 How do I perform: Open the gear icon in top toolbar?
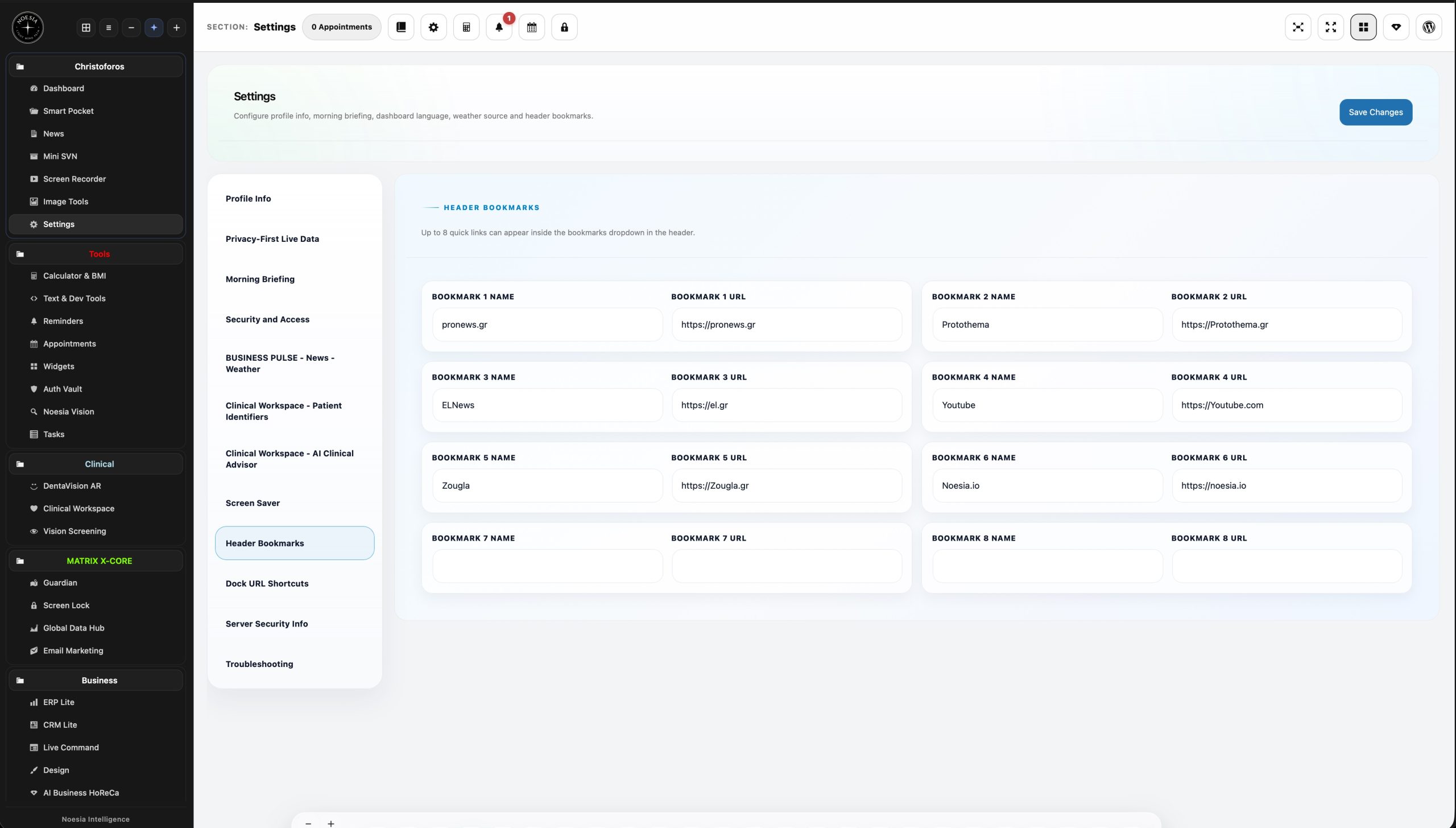pyautogui.click(x=433, y=27)
